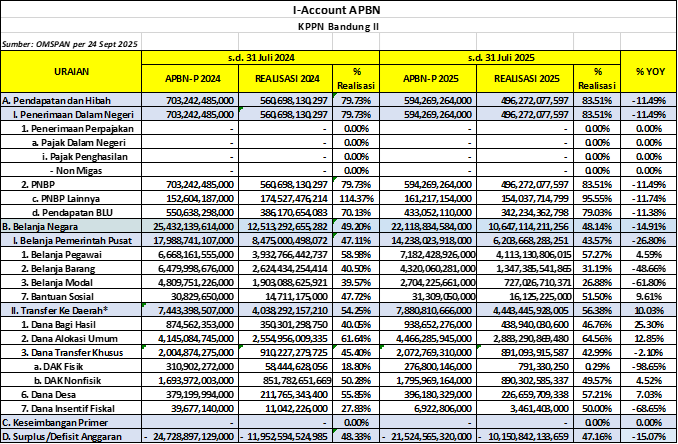Viewport: 678px width, 444px height.
Task: Click the A. Pendapatan dan Hibah row label
Action: (x=71, y=100)
